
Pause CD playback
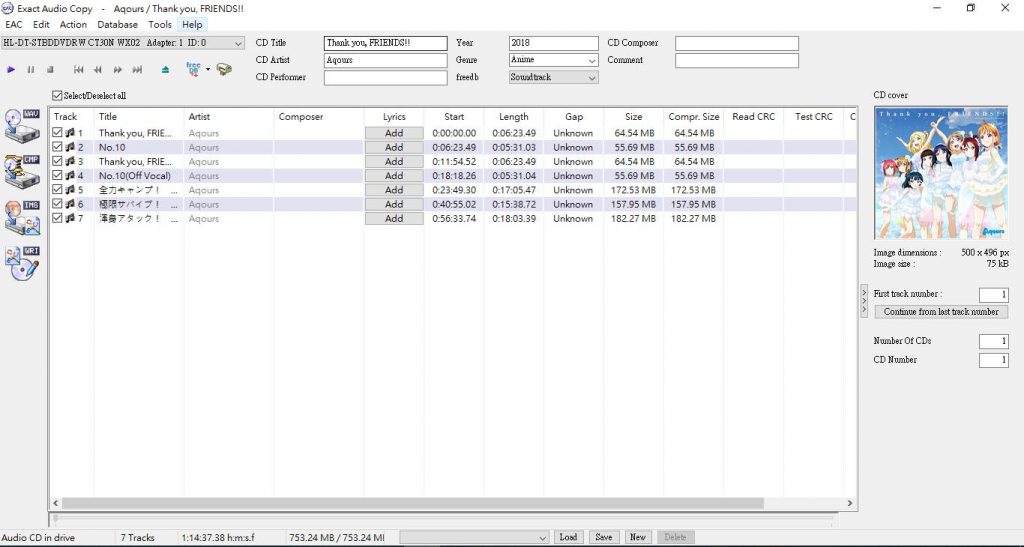tap(31, 69)
